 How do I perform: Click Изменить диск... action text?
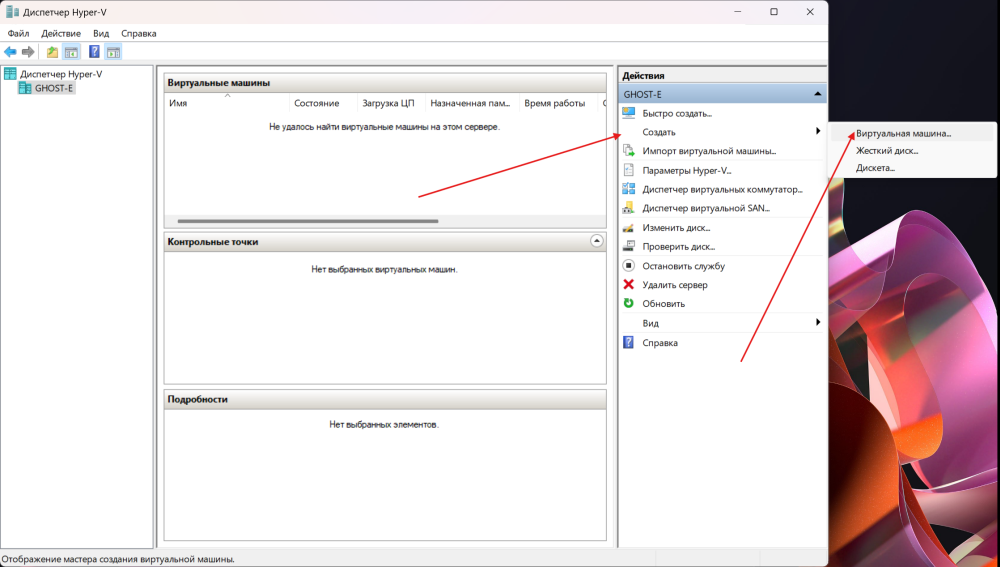(x=676, y=227)
